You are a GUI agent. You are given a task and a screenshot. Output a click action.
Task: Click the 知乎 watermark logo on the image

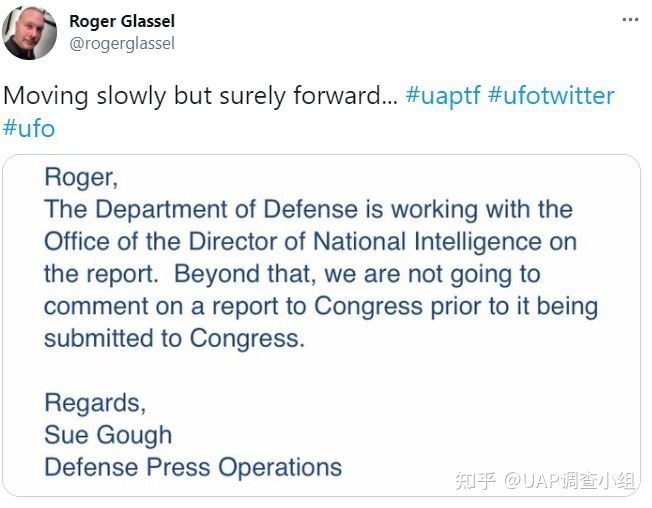[475, 480]
